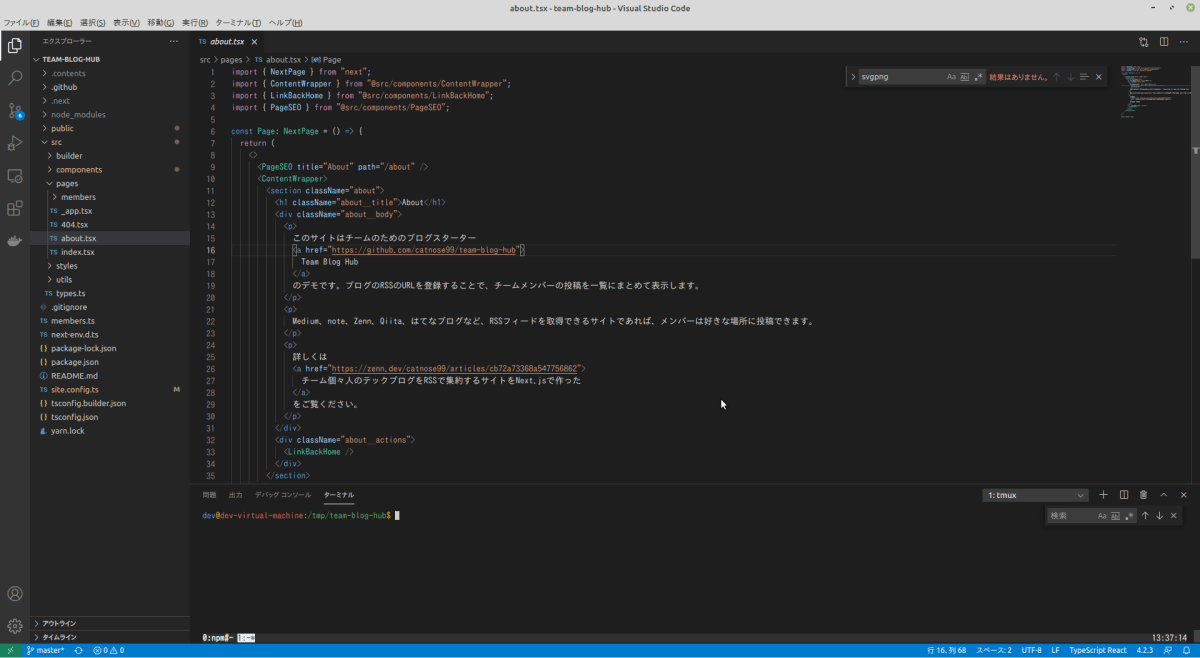Open the Source Control view
The image size is (1200, 658).
pyautogui.click(x=15, y=110)
